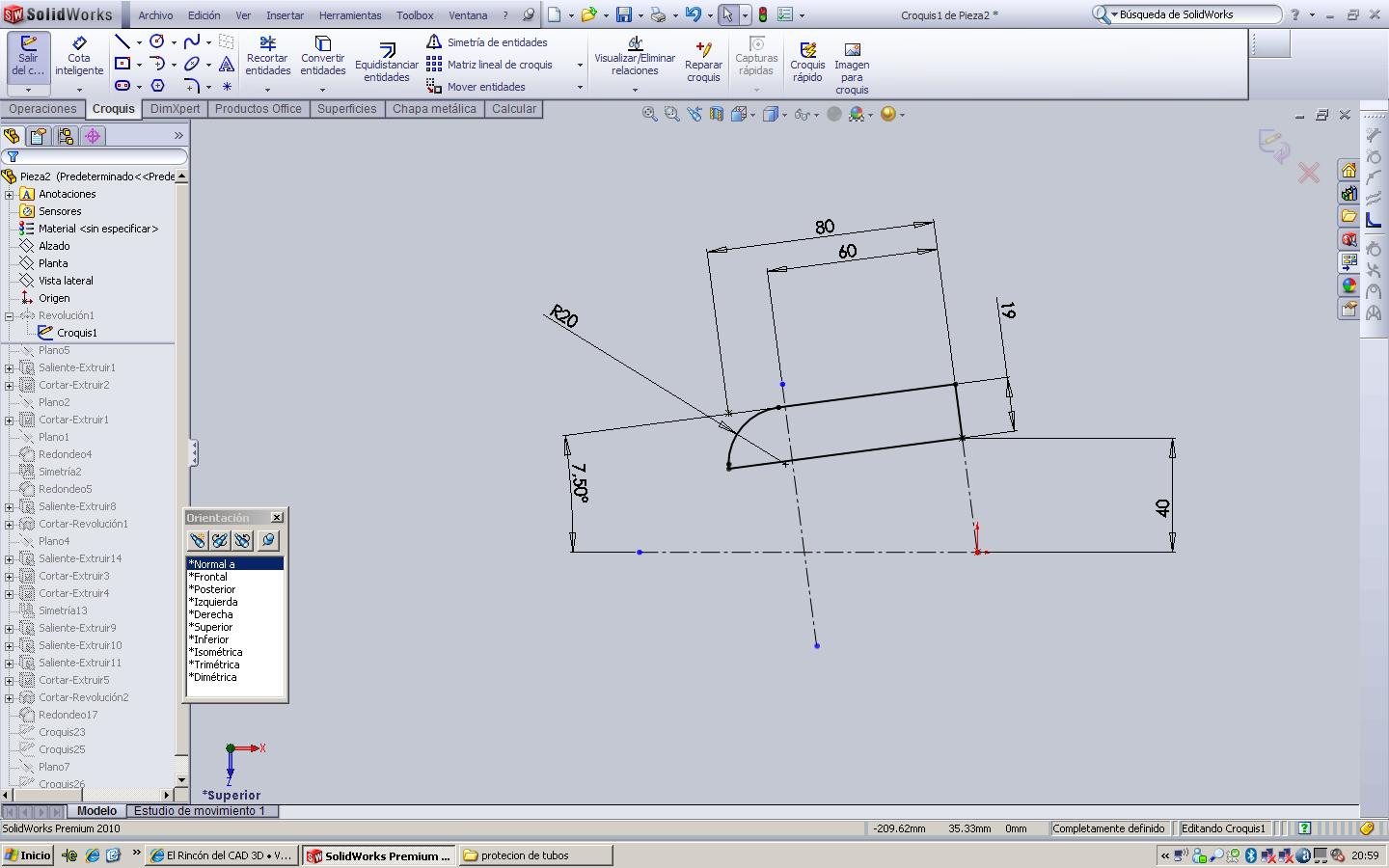Open SolidWorks Resources home task pane icon

[x=1348, y=170]
